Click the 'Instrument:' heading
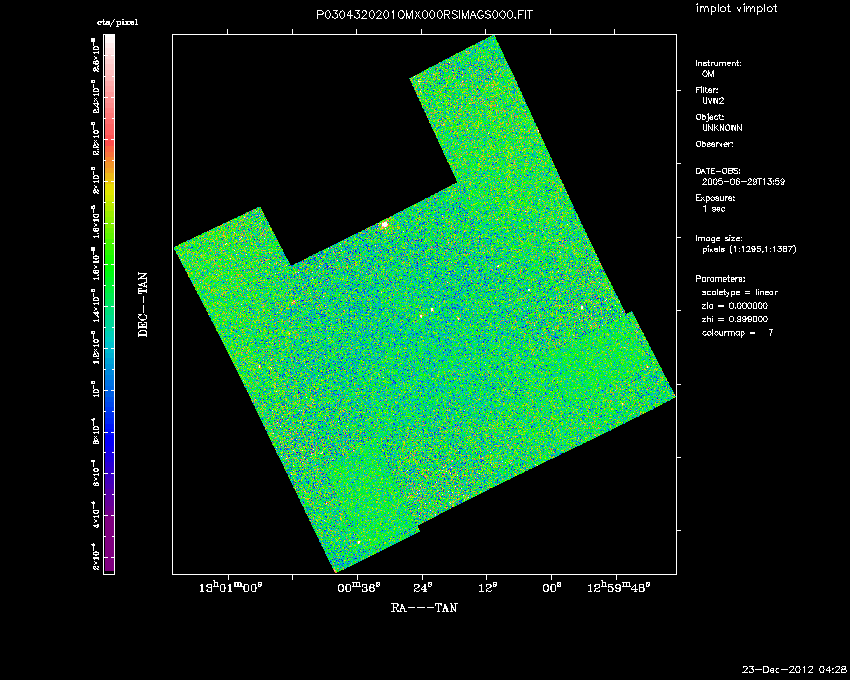Screen dimensions: 850x680 (x=718, y=63)
